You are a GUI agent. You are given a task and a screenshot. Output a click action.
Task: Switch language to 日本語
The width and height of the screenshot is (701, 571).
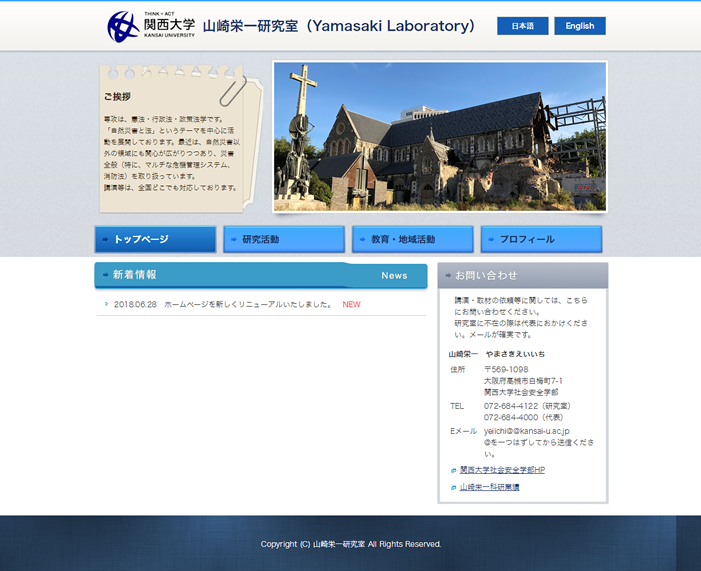[522, 26]
